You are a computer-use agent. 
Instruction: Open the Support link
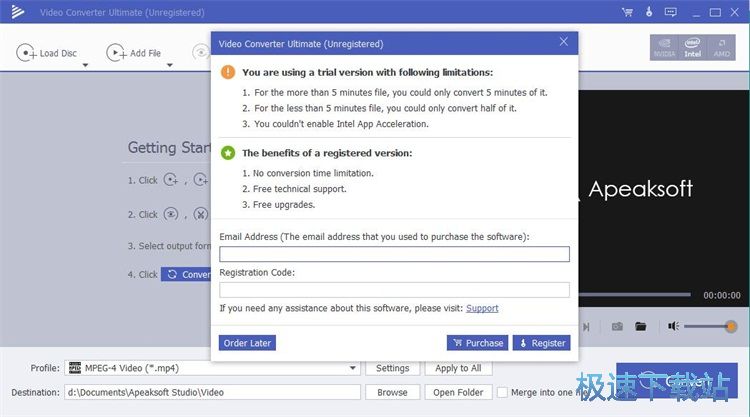pyautogui.click(x=482, y=308)
